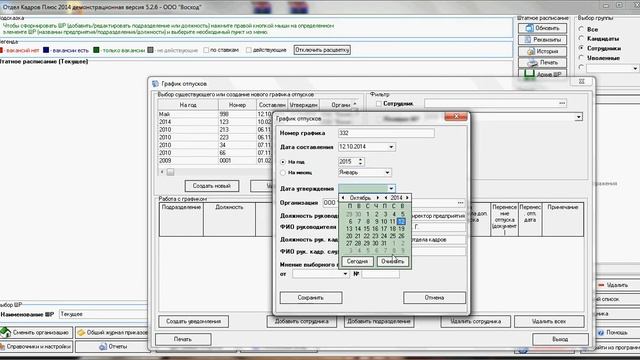Click the Создать новый button
Image resolution: width=640 pixels, height=360 pixels.
click(x=212, y=186)
